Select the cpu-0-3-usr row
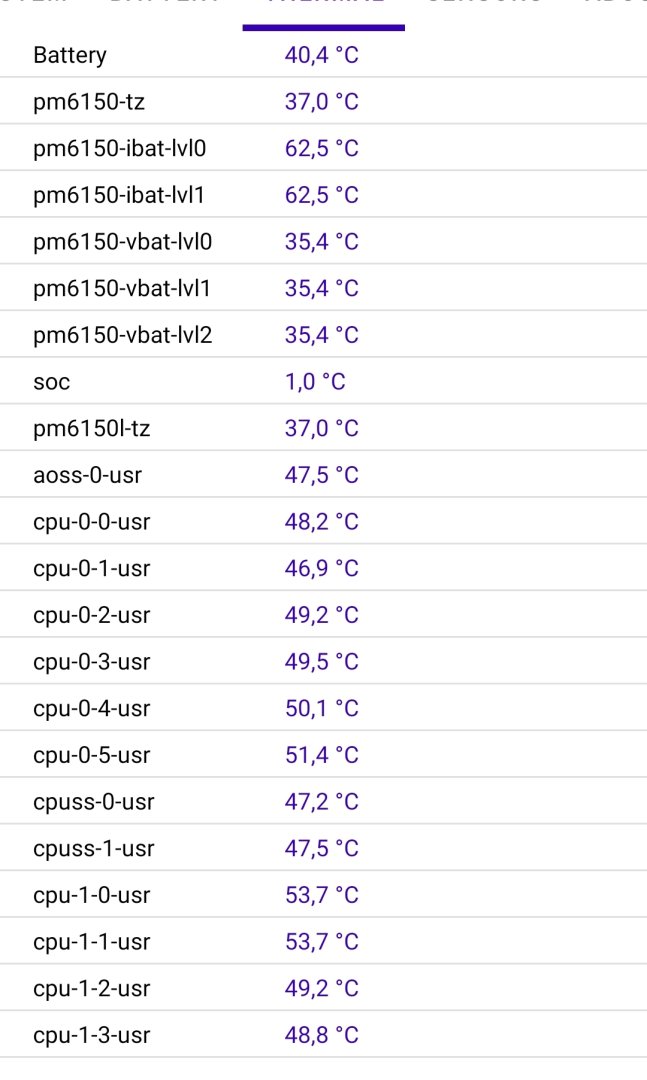Screen dimensions: 647x1080 click(x=91, y=662)
